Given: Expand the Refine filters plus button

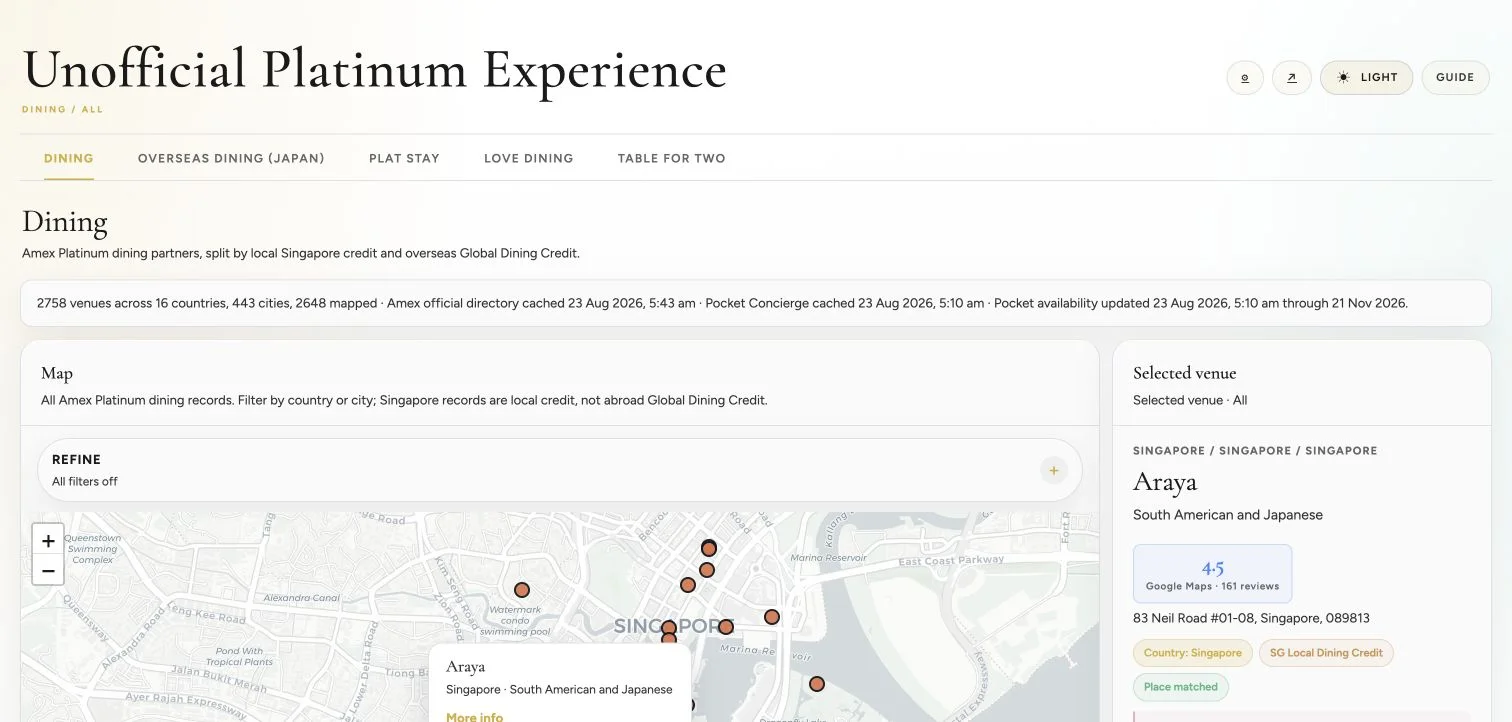Looking at the screenshot, I should pos(1053,470).
